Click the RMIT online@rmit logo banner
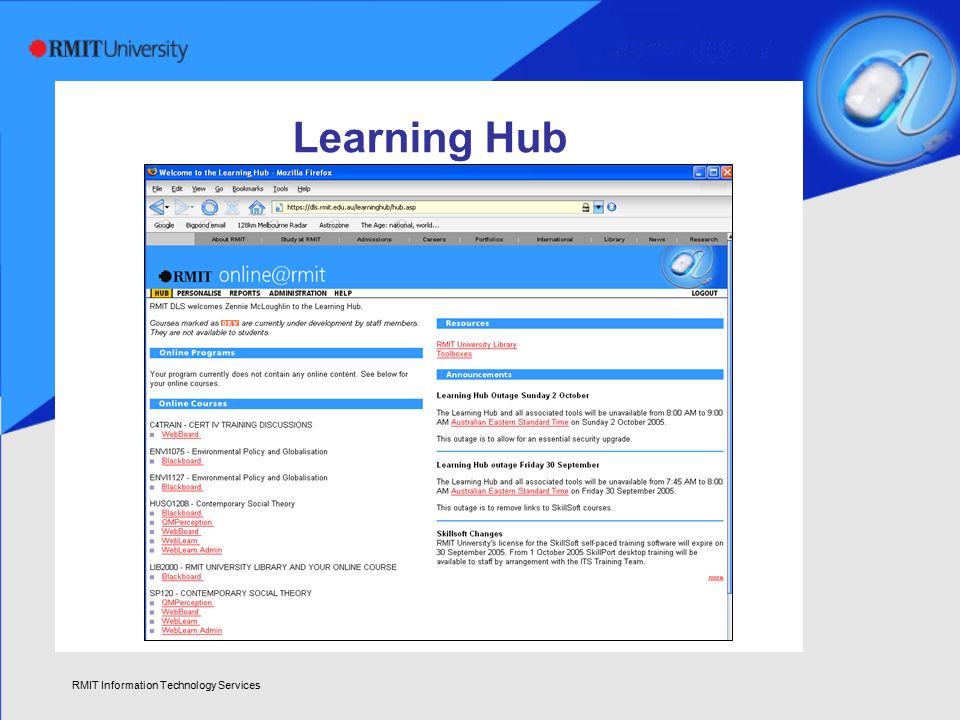The width and height of the screenshot is (960, 720). point(242,276)
